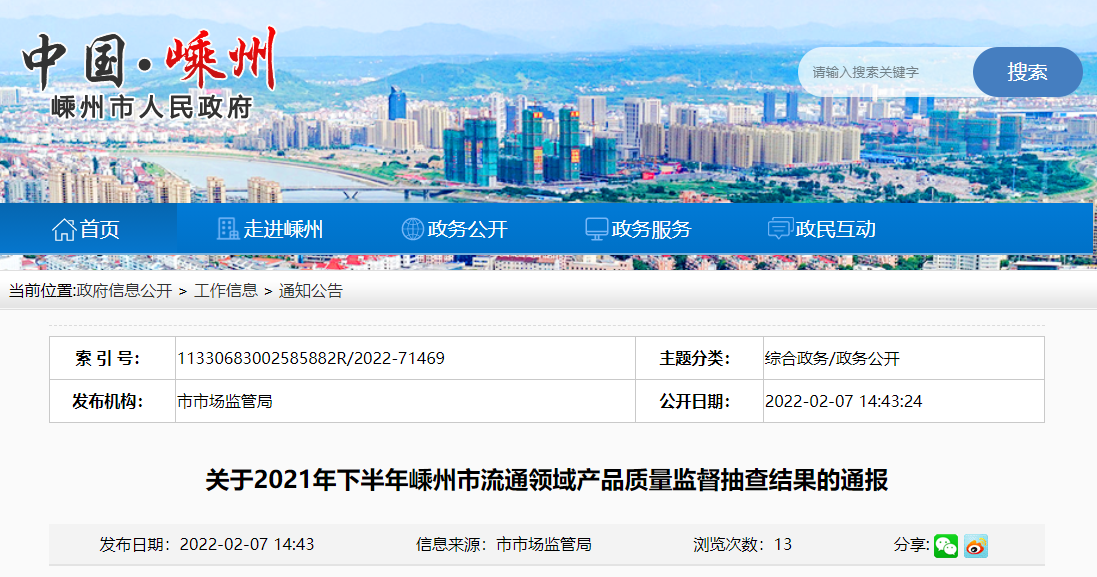Click the monitor icon beside 政务服务
Viewport: 1097px width, 577px height.
(596, 229)
